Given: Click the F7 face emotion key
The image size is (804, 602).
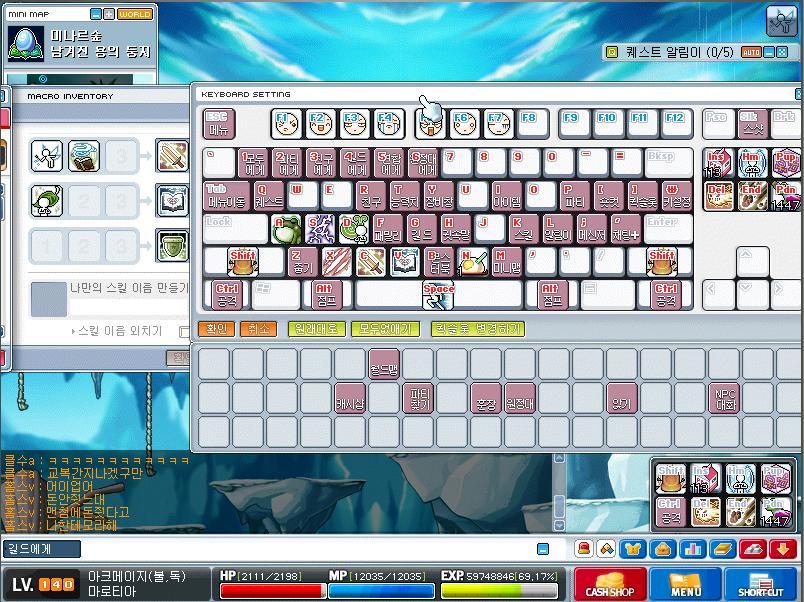Looking at the screenshot, I should (498, 124).
